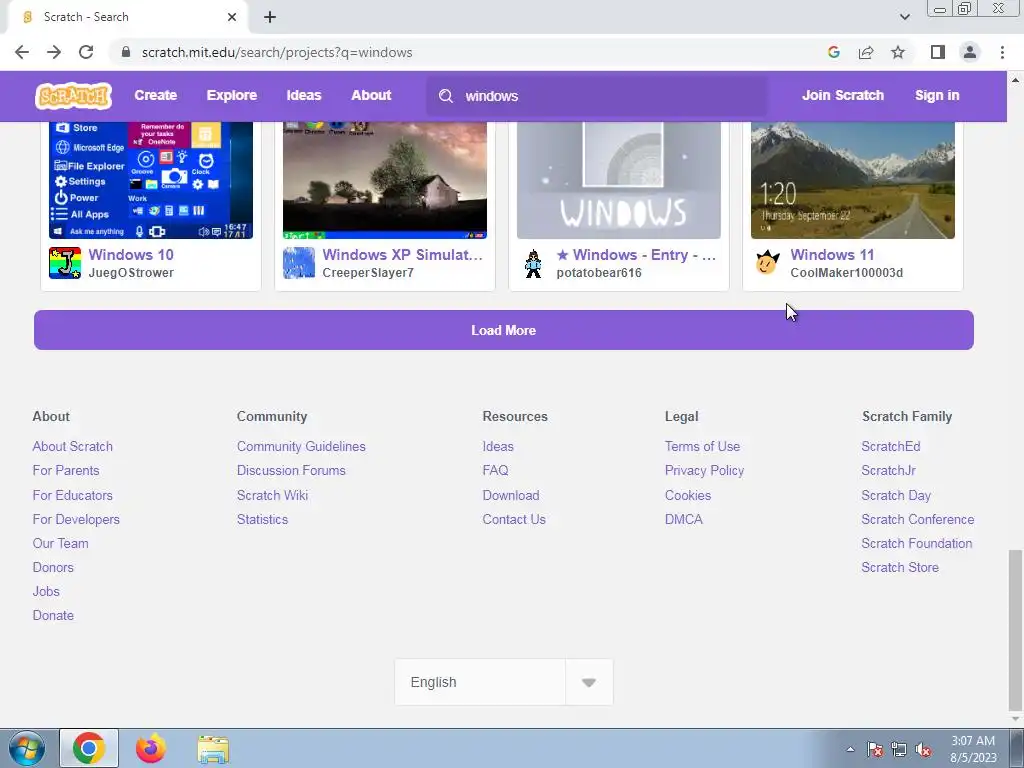Click the browser forward arrow

point(54,52)
